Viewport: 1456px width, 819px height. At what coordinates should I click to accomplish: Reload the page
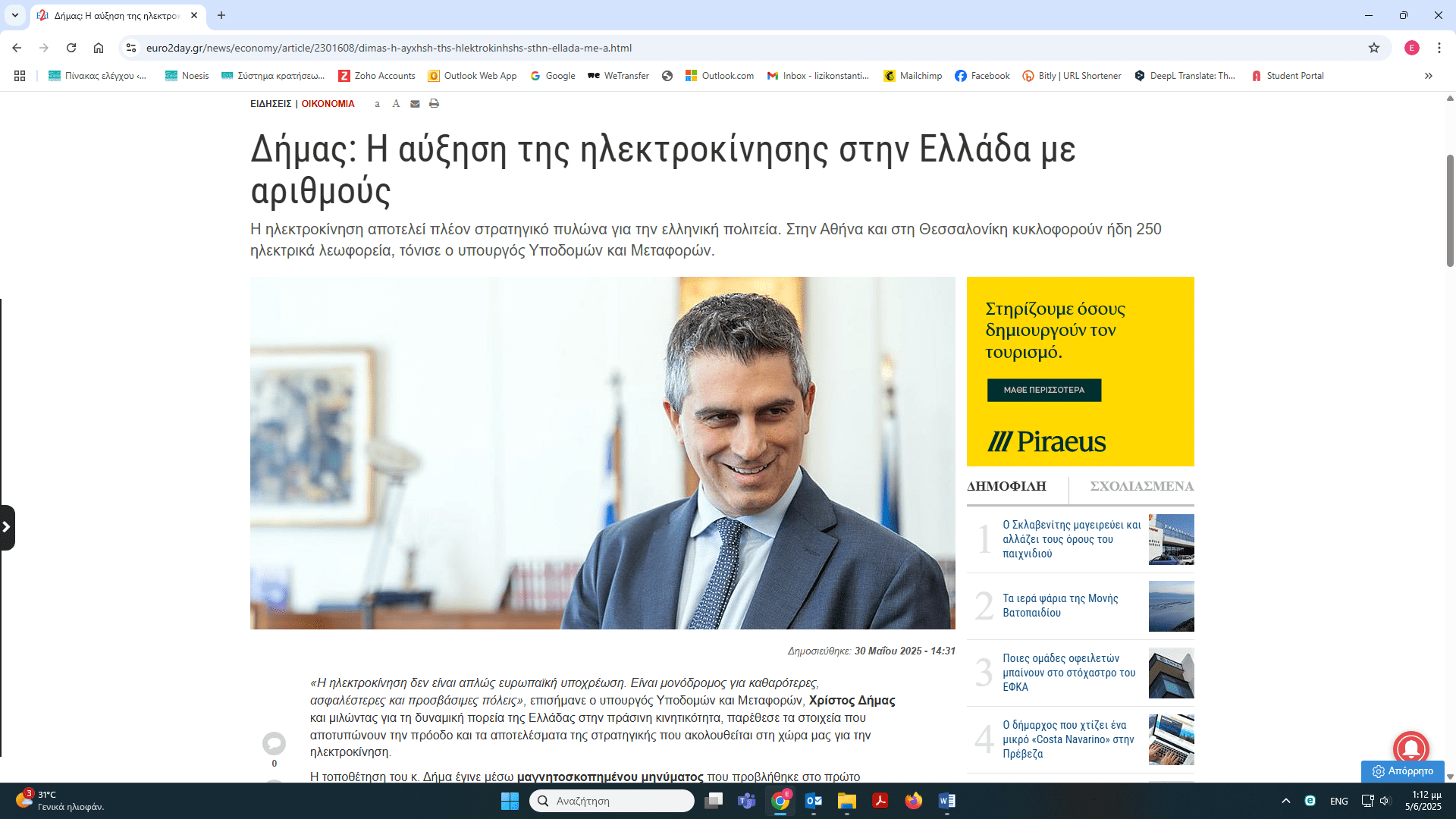coord(71,48)
